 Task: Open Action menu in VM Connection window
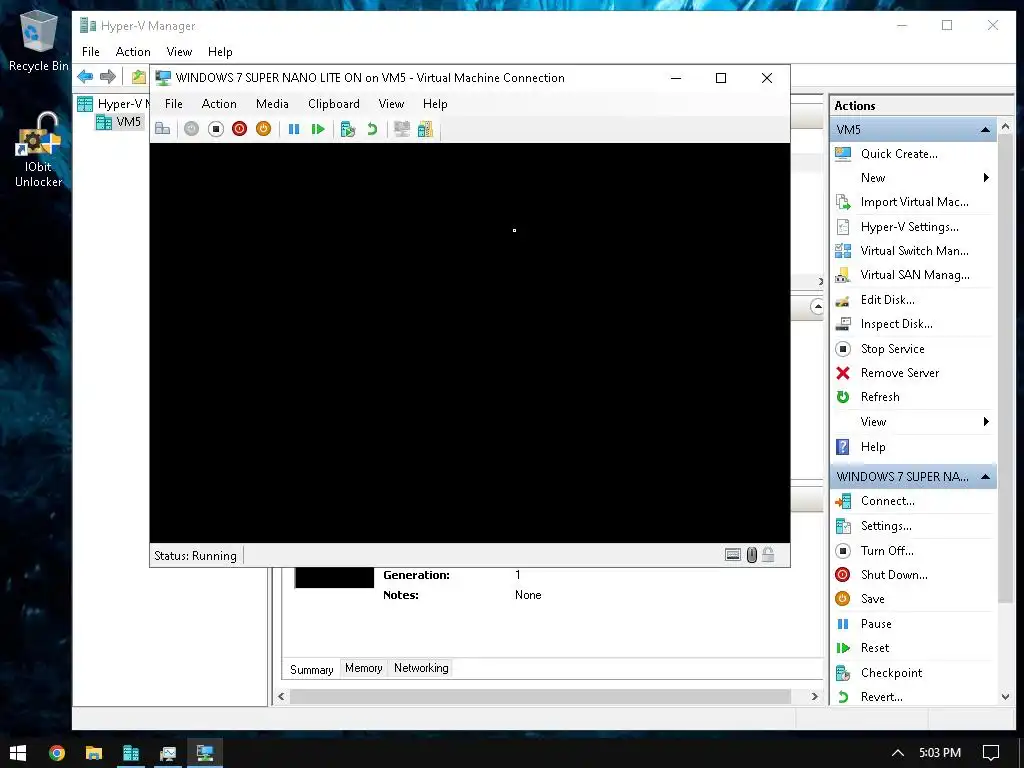click(219, 104)
